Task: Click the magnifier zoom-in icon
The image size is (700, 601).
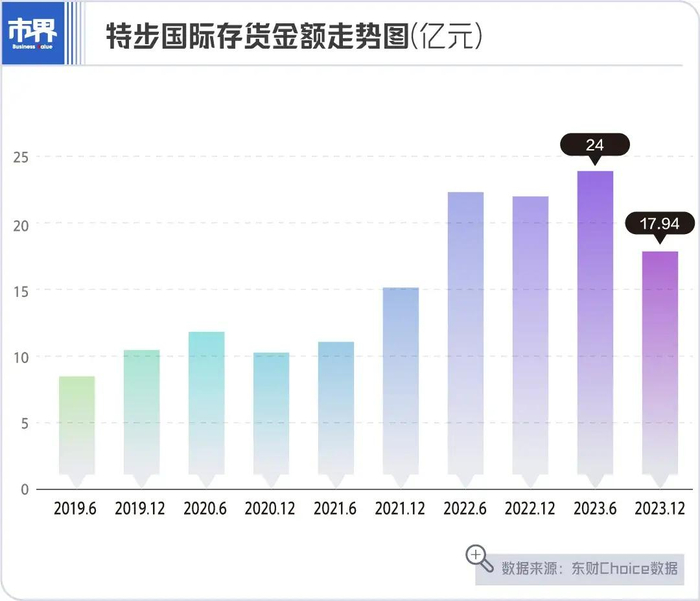Action: [x=479, y=558]
